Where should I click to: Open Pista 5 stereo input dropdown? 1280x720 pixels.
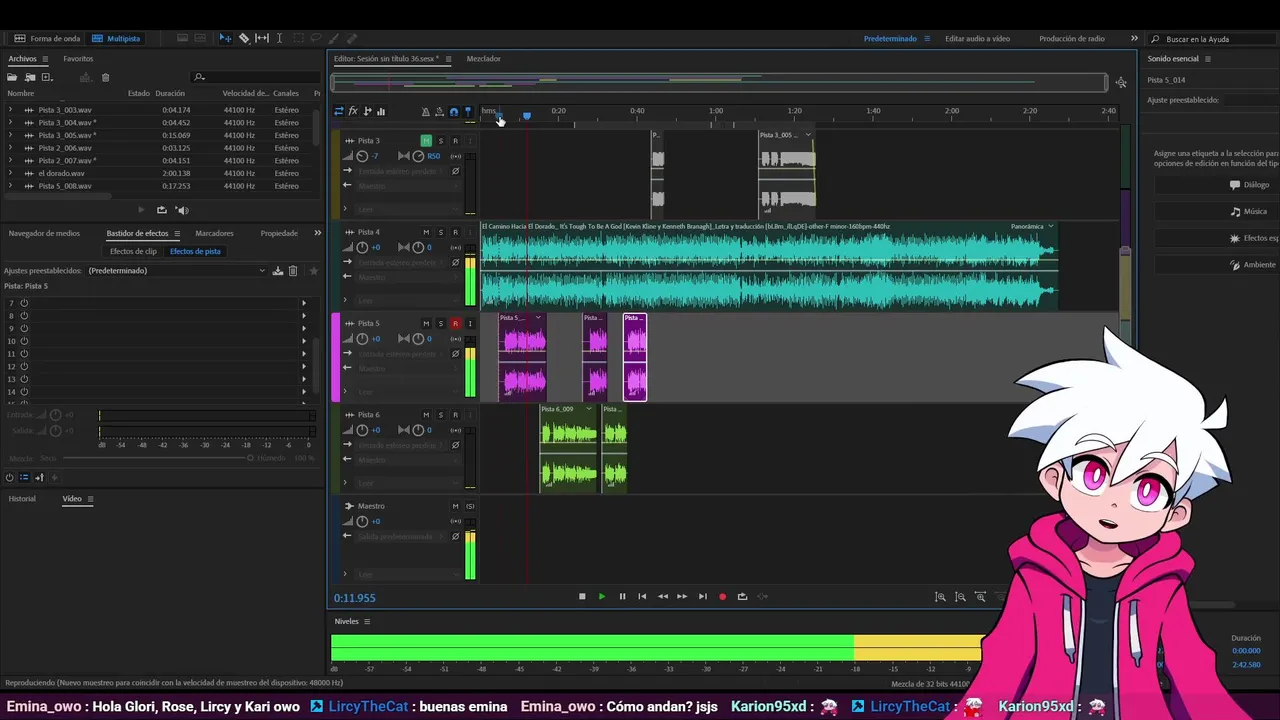400,354
